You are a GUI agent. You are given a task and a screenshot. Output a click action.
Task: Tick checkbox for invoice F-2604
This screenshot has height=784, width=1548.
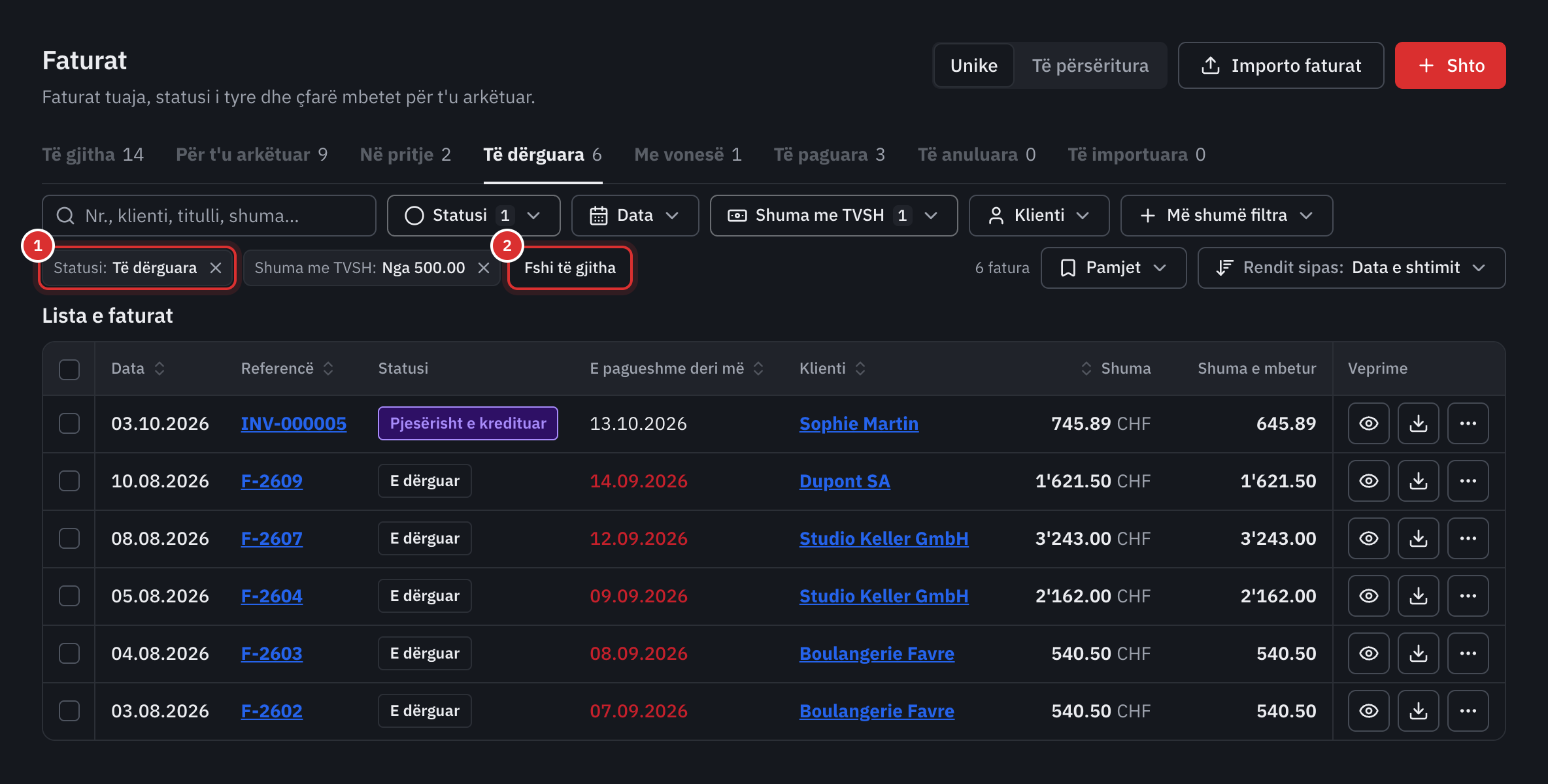point(69,596)
